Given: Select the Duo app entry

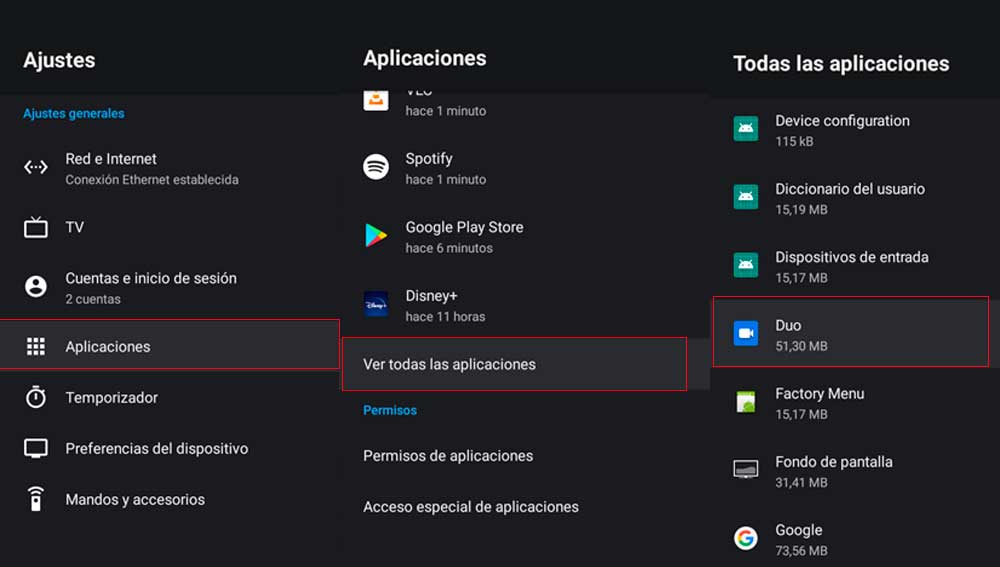Looking at the screenshot, I should coord(851,332).
